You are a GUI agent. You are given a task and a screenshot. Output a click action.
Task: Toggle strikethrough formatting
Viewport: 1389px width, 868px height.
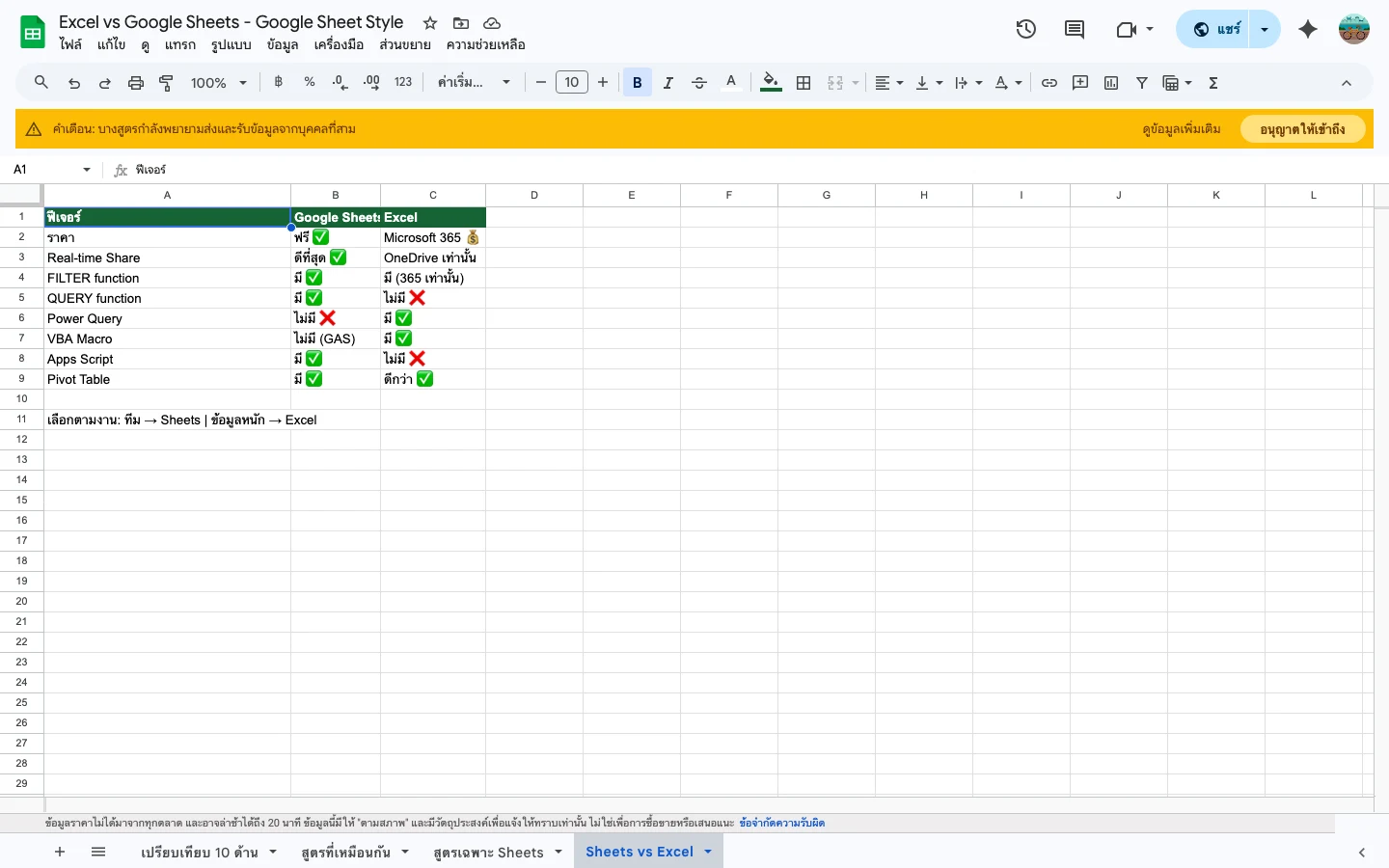click(x=699, y=82)
